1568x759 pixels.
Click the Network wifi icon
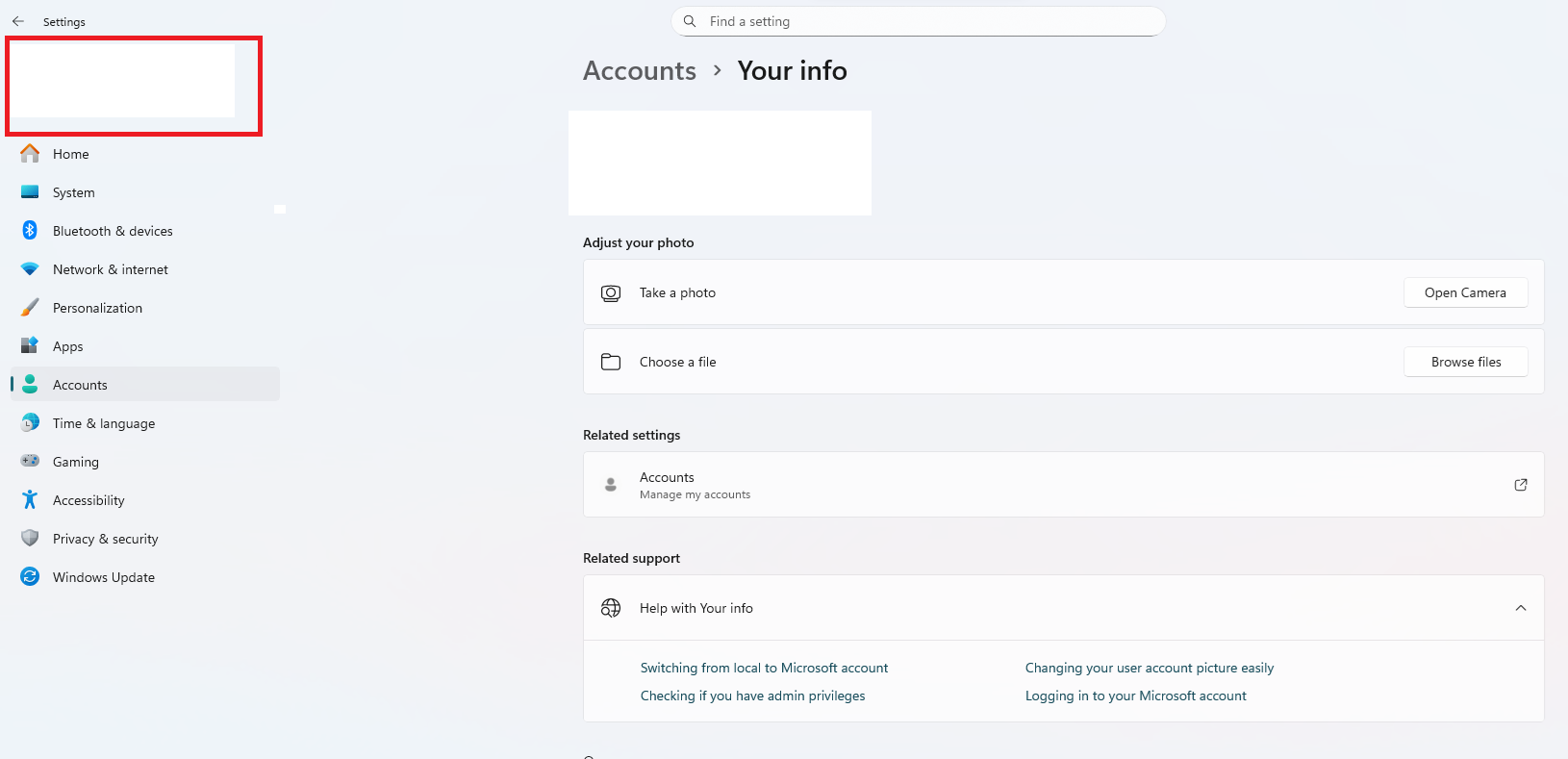point(30,269)
